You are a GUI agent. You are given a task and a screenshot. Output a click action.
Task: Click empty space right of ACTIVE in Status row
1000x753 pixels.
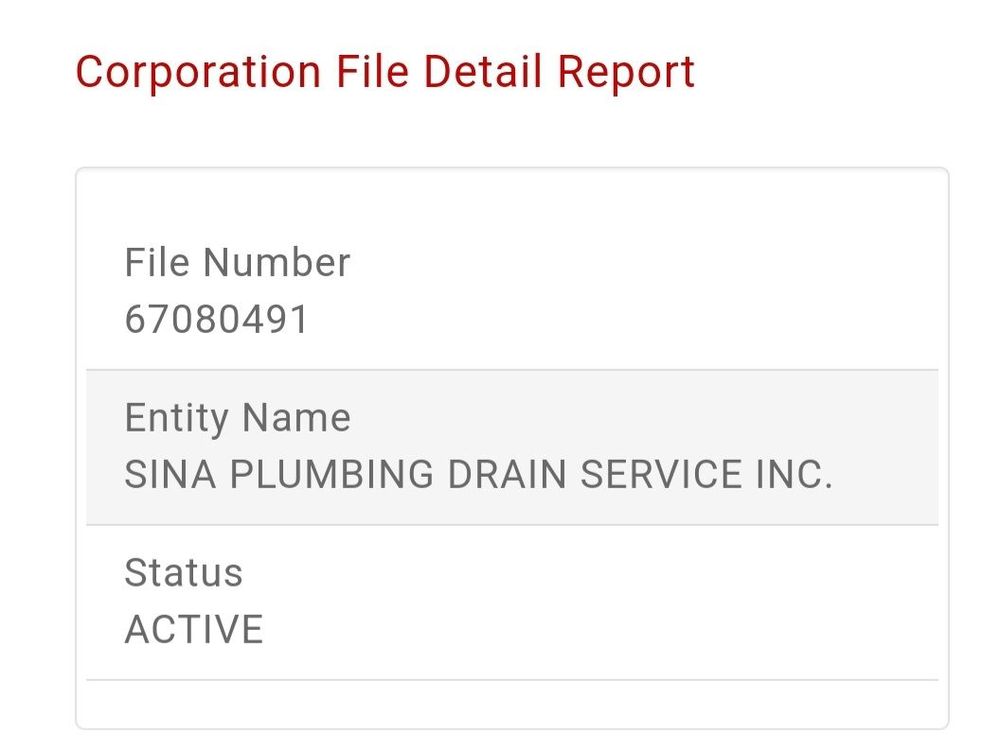click(x=600, y=630)
